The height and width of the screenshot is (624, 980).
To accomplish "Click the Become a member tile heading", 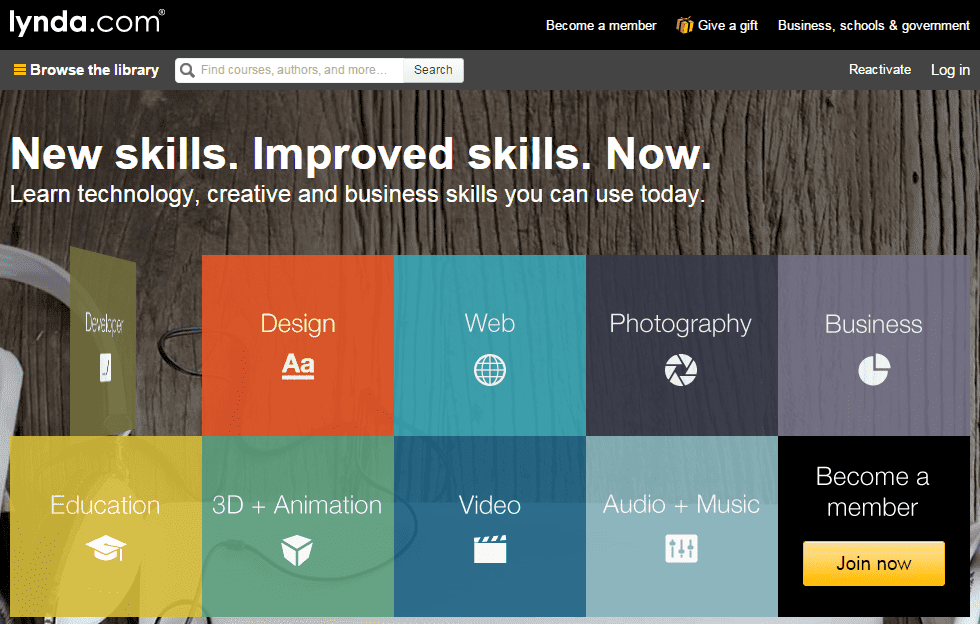I will (x=873, y=492).
